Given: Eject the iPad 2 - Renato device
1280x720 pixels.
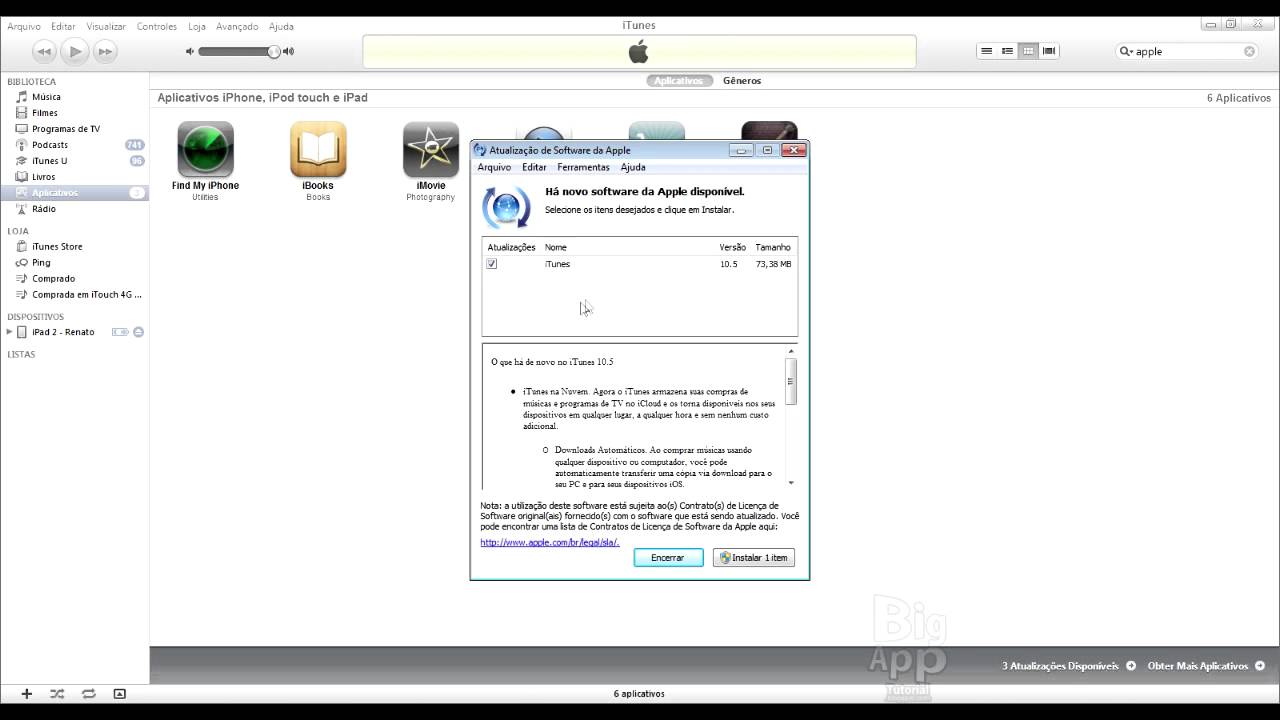Looking at the screenshot, I should click(x=139, y=332).
